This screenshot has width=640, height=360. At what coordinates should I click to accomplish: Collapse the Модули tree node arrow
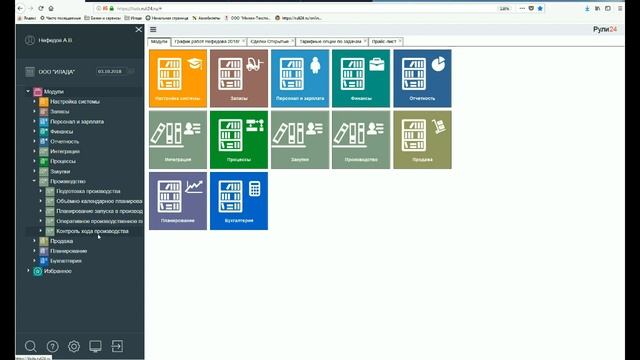(28, 91)
